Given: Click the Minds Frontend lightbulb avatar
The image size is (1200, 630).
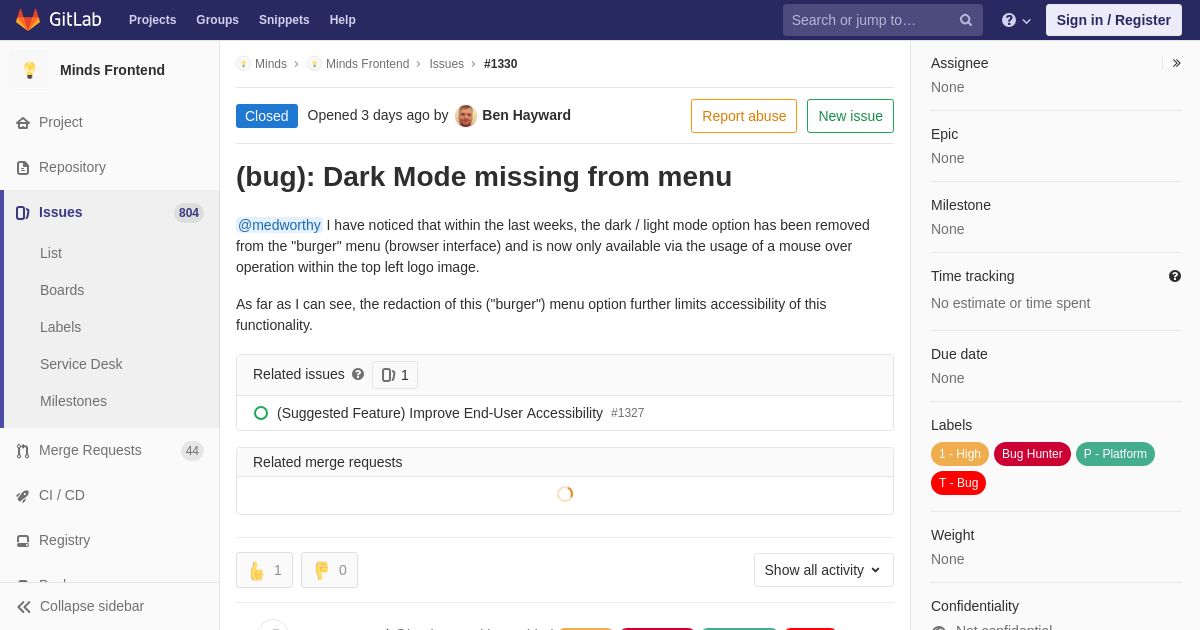Looking at the screenshot, I should pyautogui.click(x=30, y=70).
